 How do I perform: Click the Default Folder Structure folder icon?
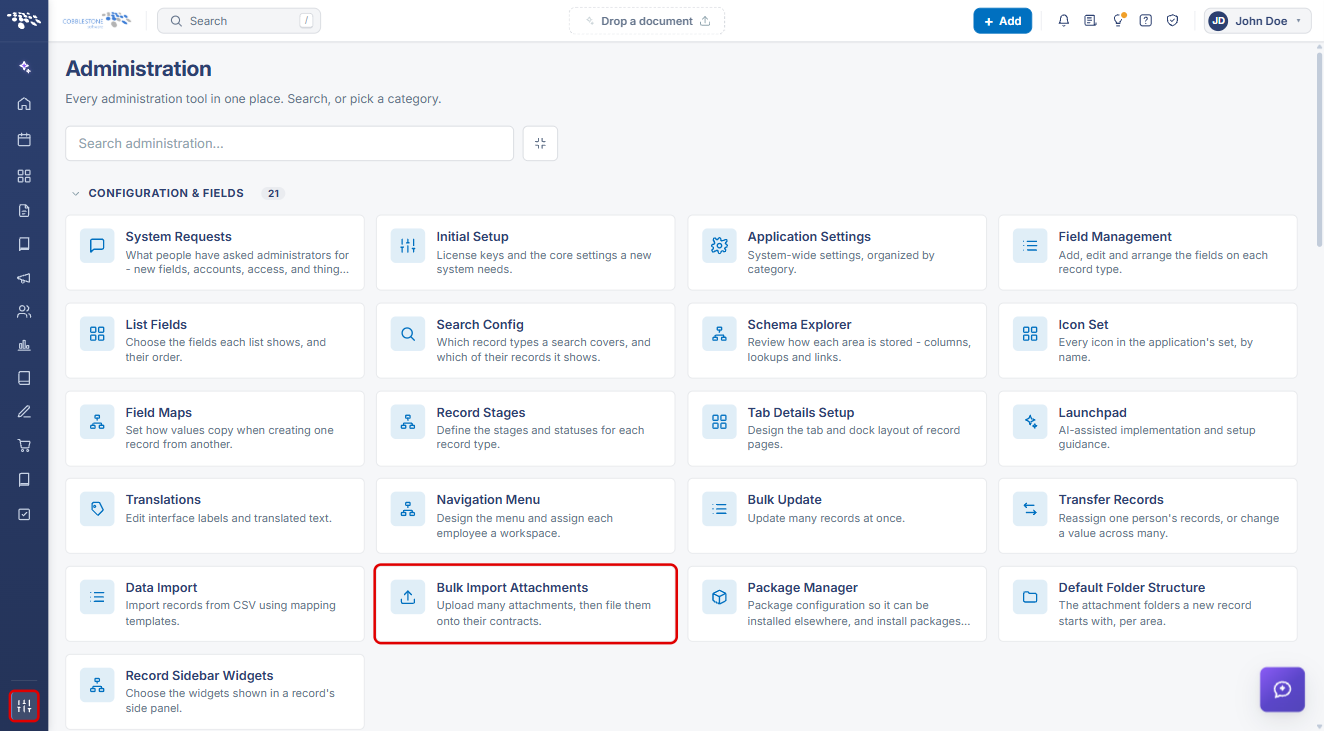click(1030, 597)
